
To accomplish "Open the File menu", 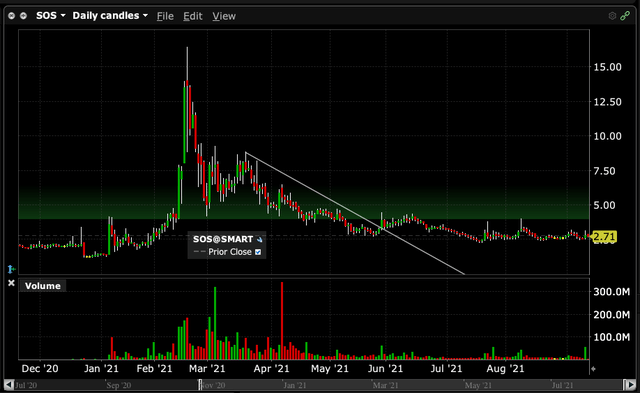I will 165,16.
